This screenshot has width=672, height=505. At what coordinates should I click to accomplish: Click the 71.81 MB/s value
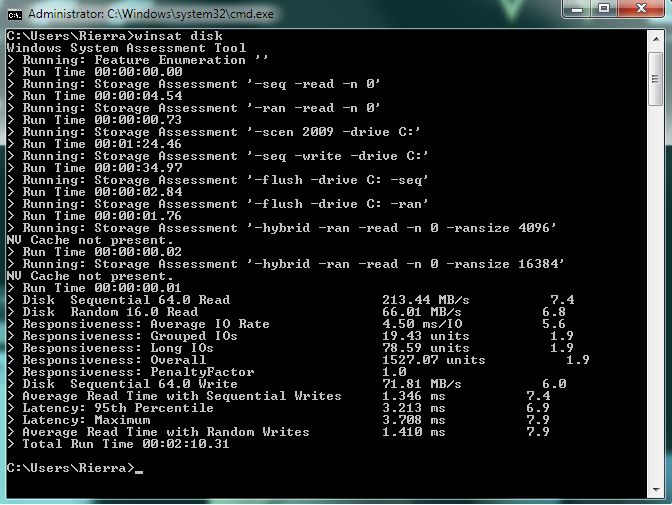(422, 384)
